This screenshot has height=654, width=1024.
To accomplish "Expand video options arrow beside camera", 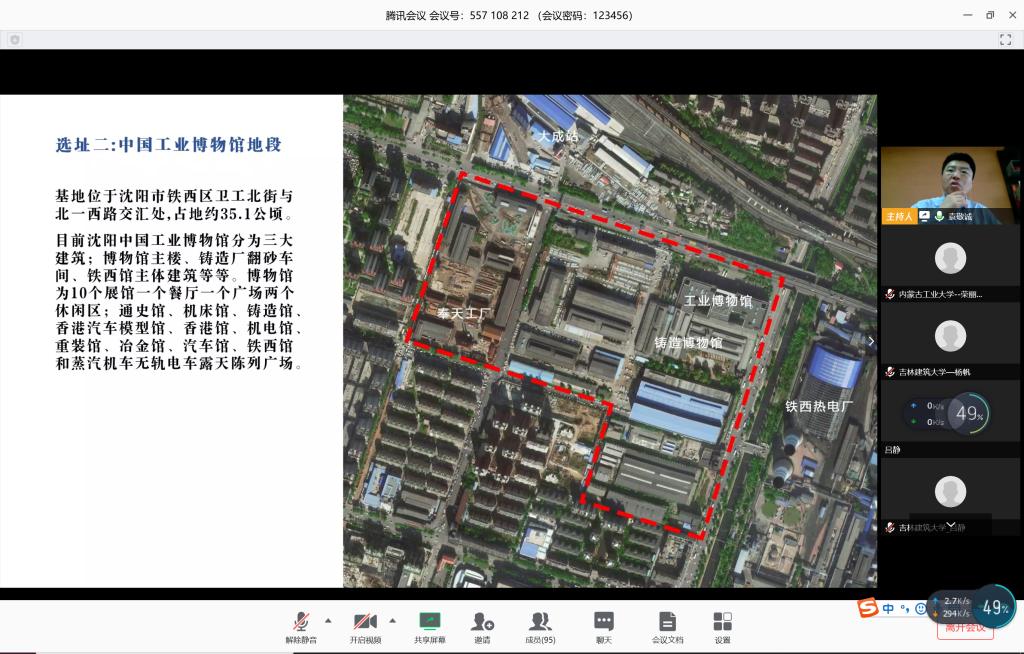I will click(x=392, y=620).
